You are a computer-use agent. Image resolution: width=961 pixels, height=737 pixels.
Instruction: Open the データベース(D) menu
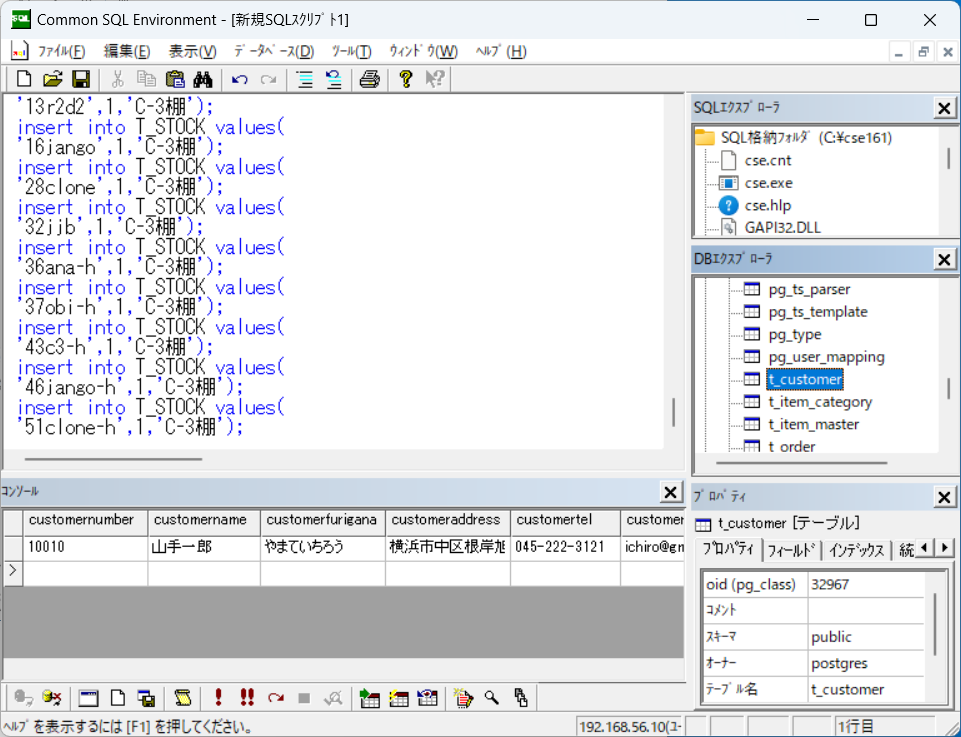[274, 51]
